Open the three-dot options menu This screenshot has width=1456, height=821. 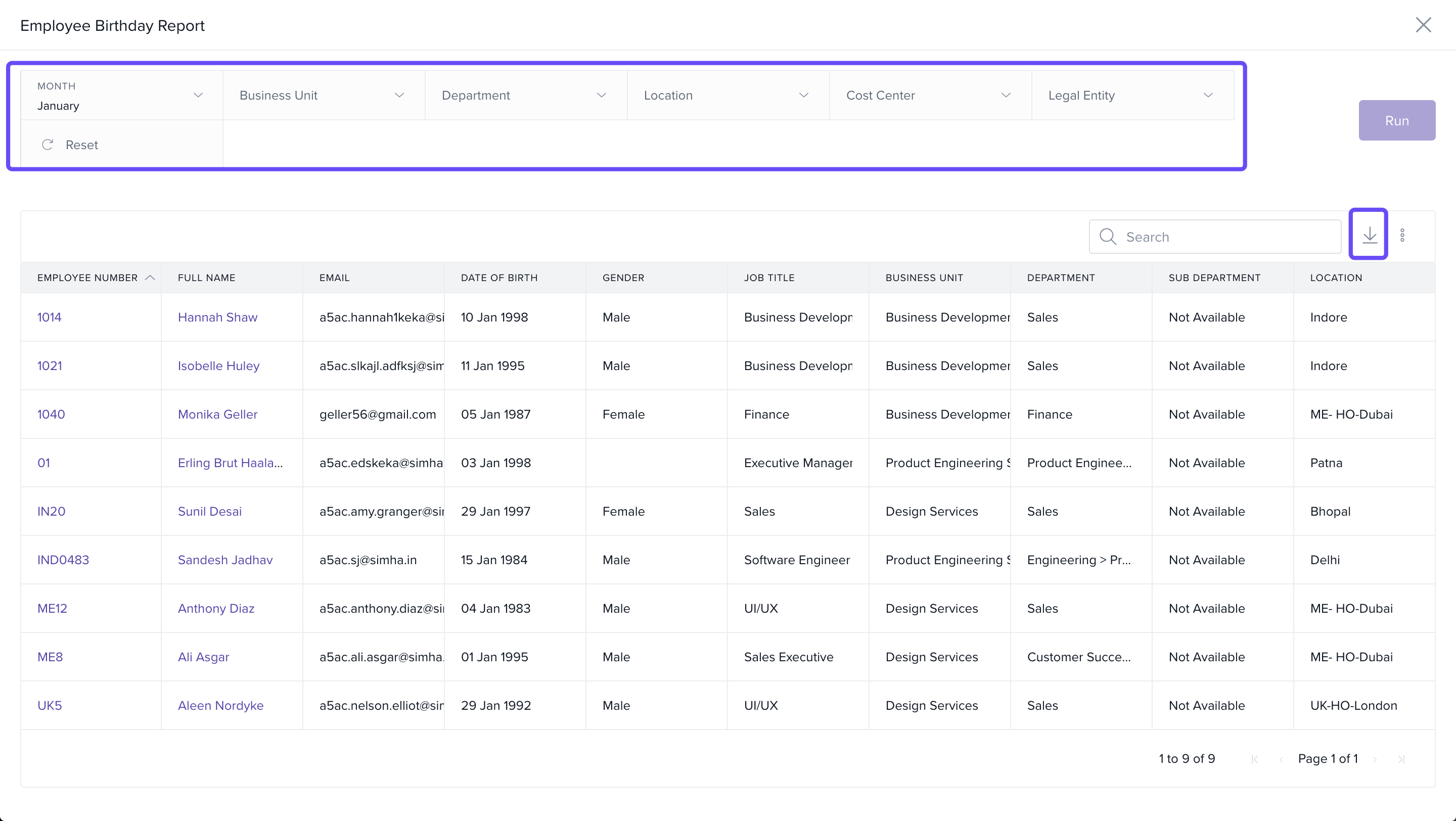(x=1402, y=235)
